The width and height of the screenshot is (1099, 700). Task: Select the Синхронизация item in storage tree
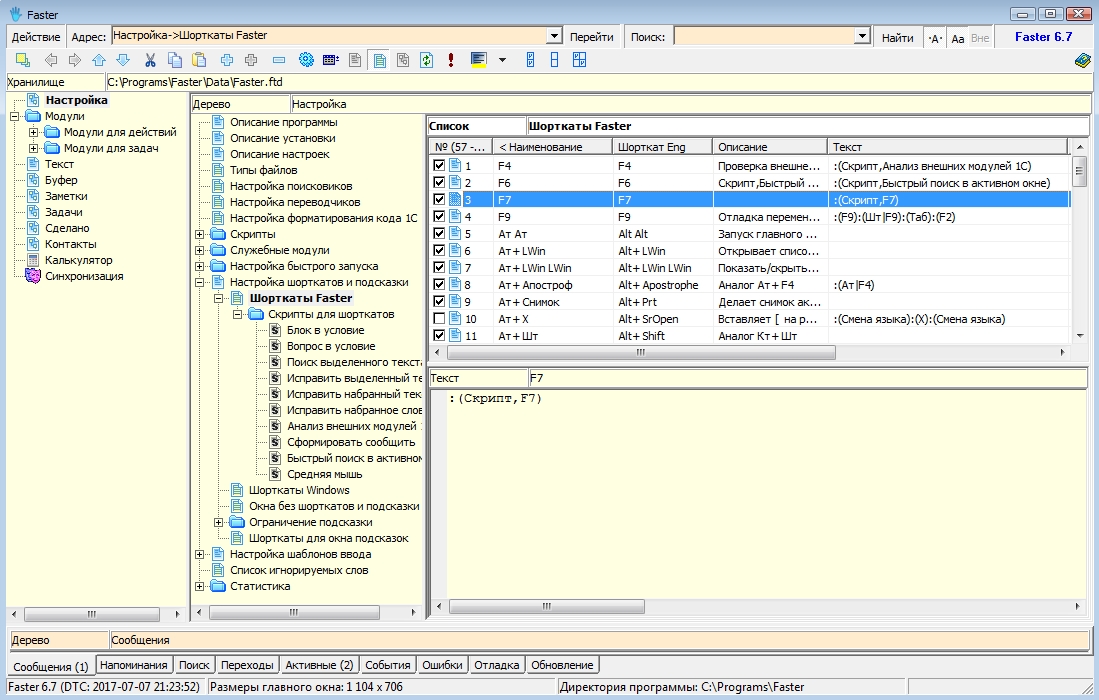click(84, 276)
